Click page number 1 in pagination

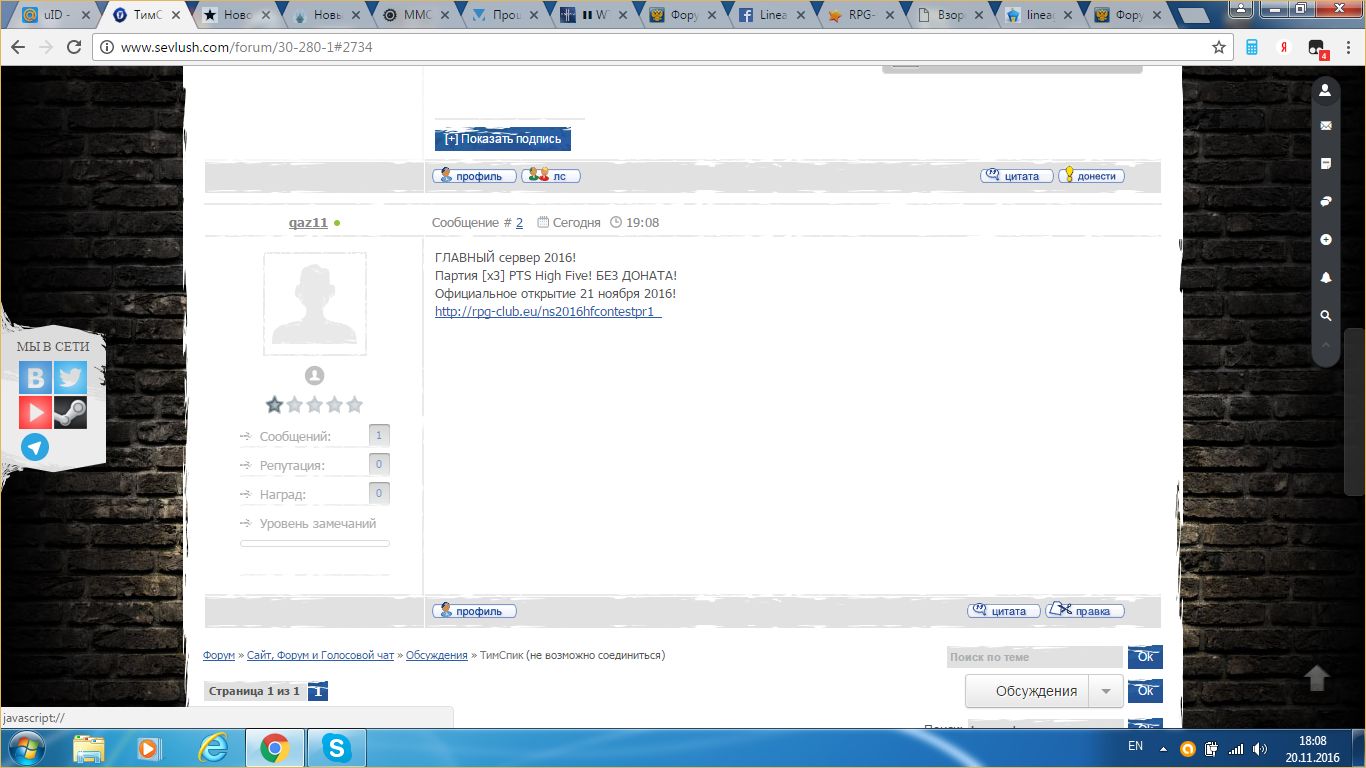(x=317, y=691)
